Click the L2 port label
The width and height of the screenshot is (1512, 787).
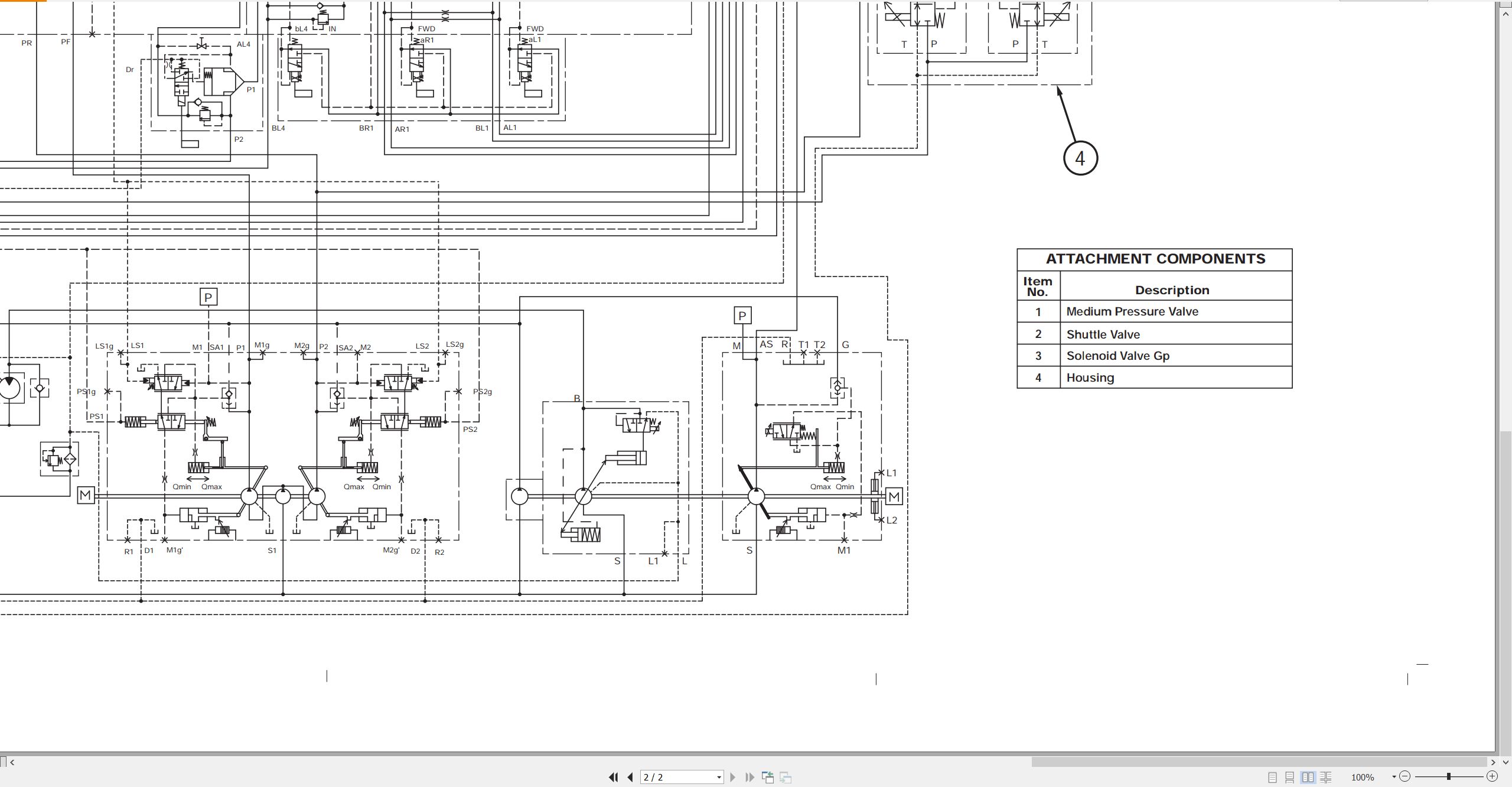point(892,521)
